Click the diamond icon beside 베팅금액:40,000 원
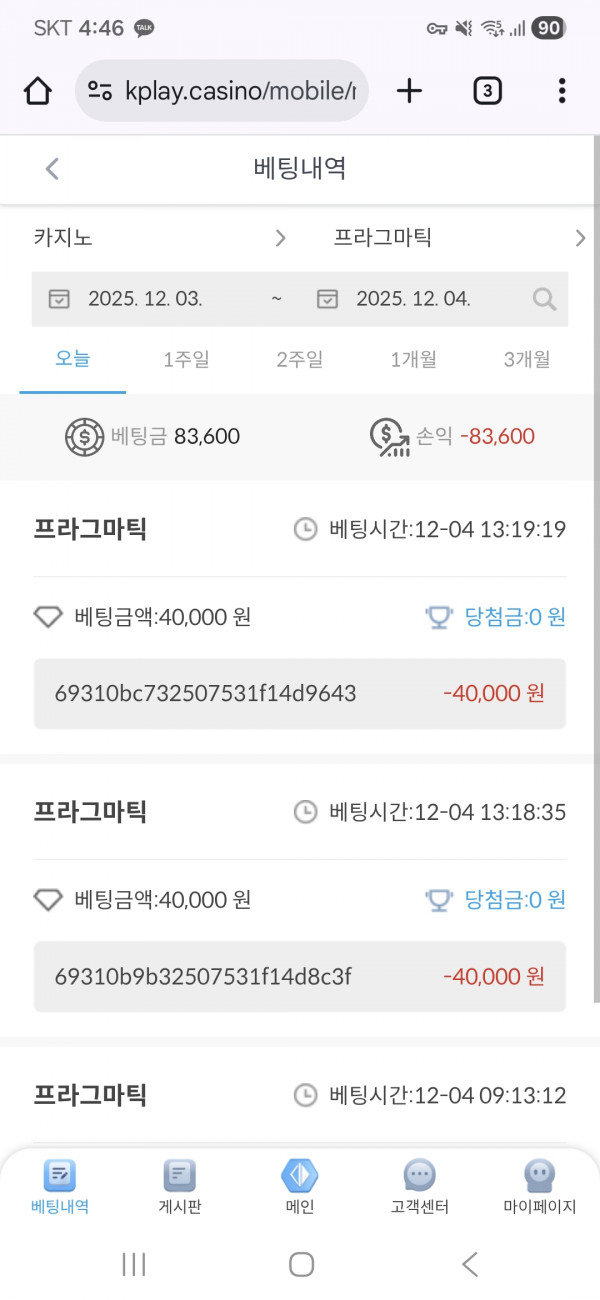600x1300 pixels. [47, 618]
